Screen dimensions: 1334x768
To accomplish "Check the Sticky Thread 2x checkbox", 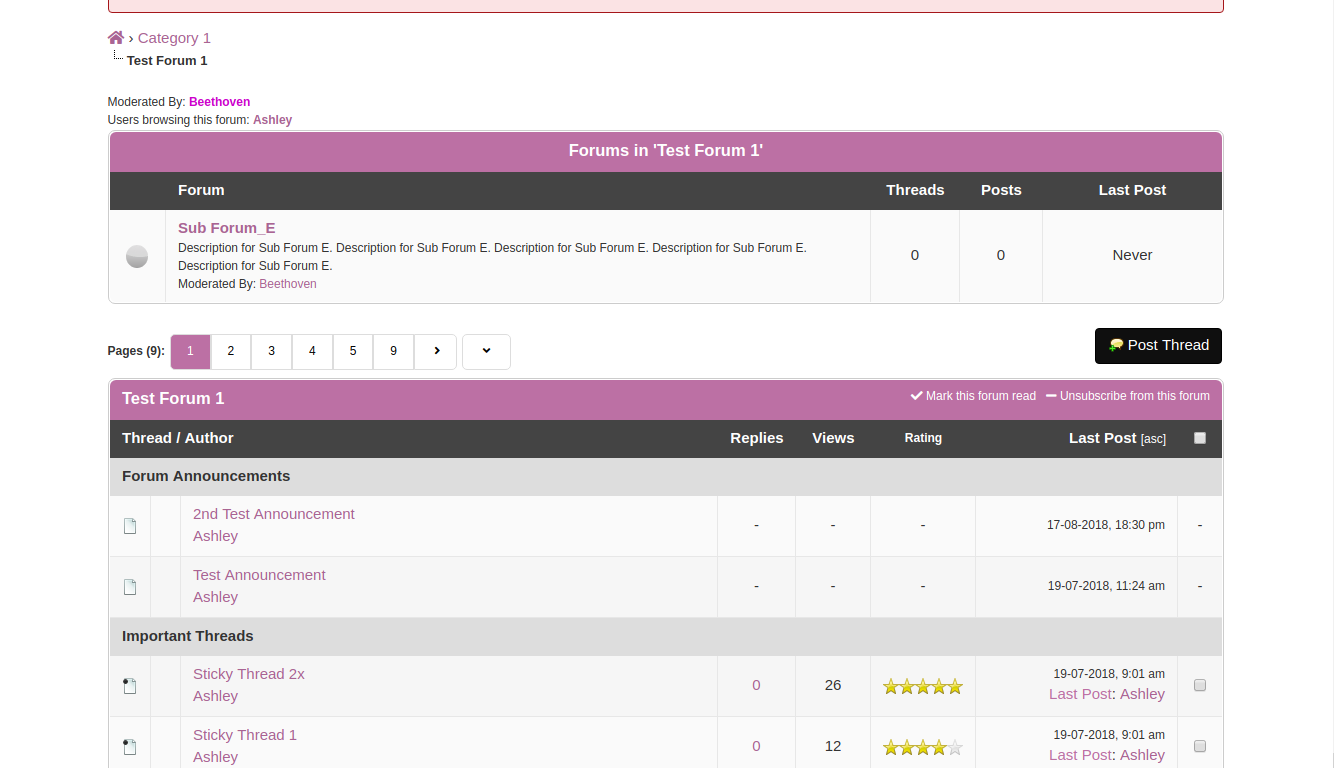I will 1200,686.
